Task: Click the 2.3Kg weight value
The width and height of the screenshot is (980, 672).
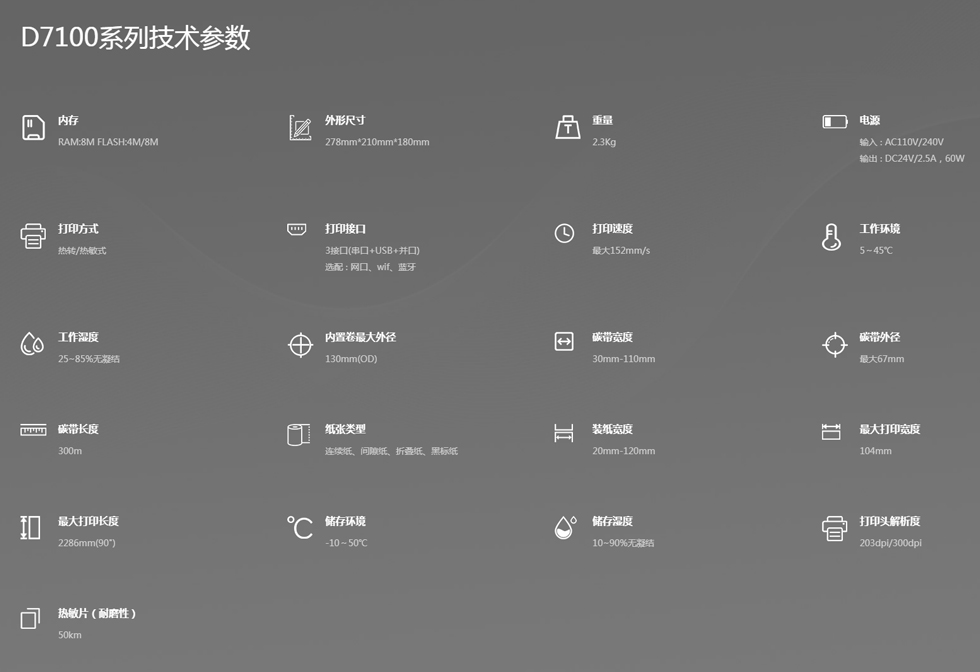Action: click(604, 142)
